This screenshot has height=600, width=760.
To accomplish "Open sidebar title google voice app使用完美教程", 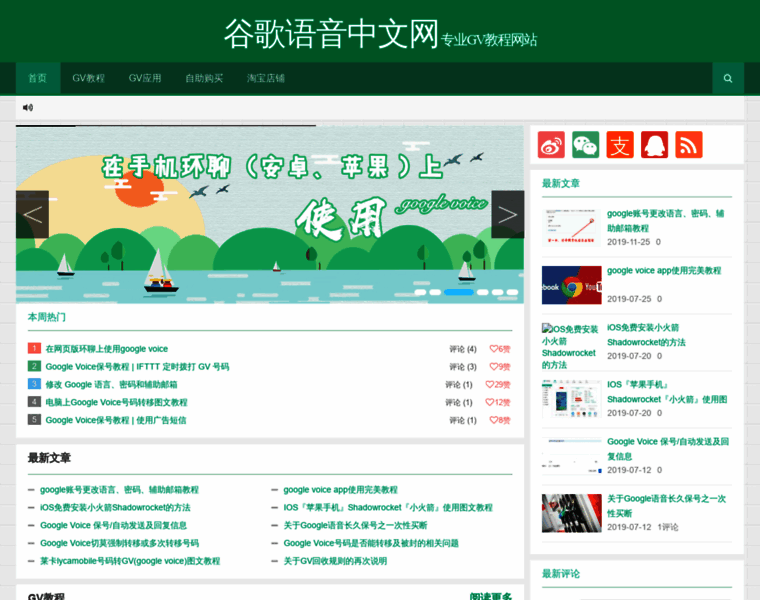I will point(664,270).
